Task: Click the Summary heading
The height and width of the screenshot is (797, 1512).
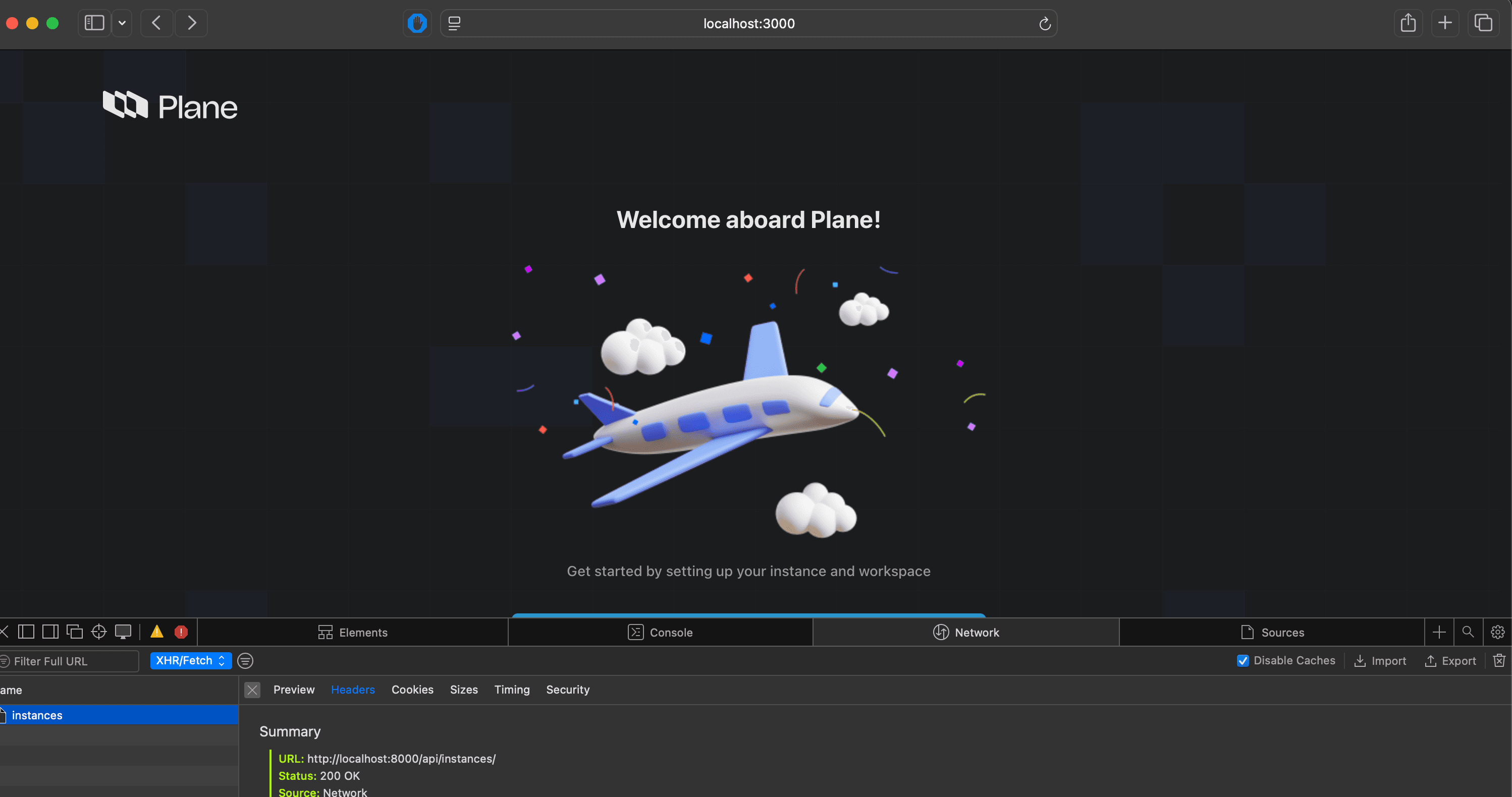Action: pyautogui.click(x=290, y=731)
